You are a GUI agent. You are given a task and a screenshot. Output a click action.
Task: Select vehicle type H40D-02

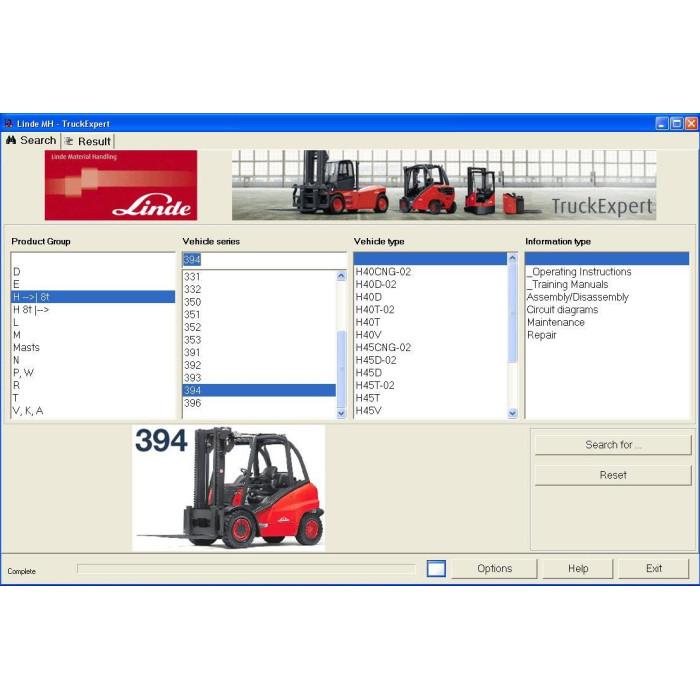(430, 284)
